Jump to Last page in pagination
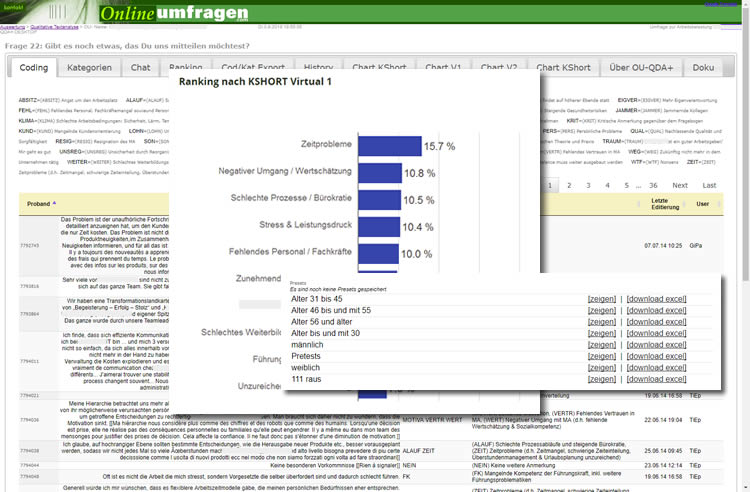This screenshot has width=750, height=492. (x=709, y=185)
